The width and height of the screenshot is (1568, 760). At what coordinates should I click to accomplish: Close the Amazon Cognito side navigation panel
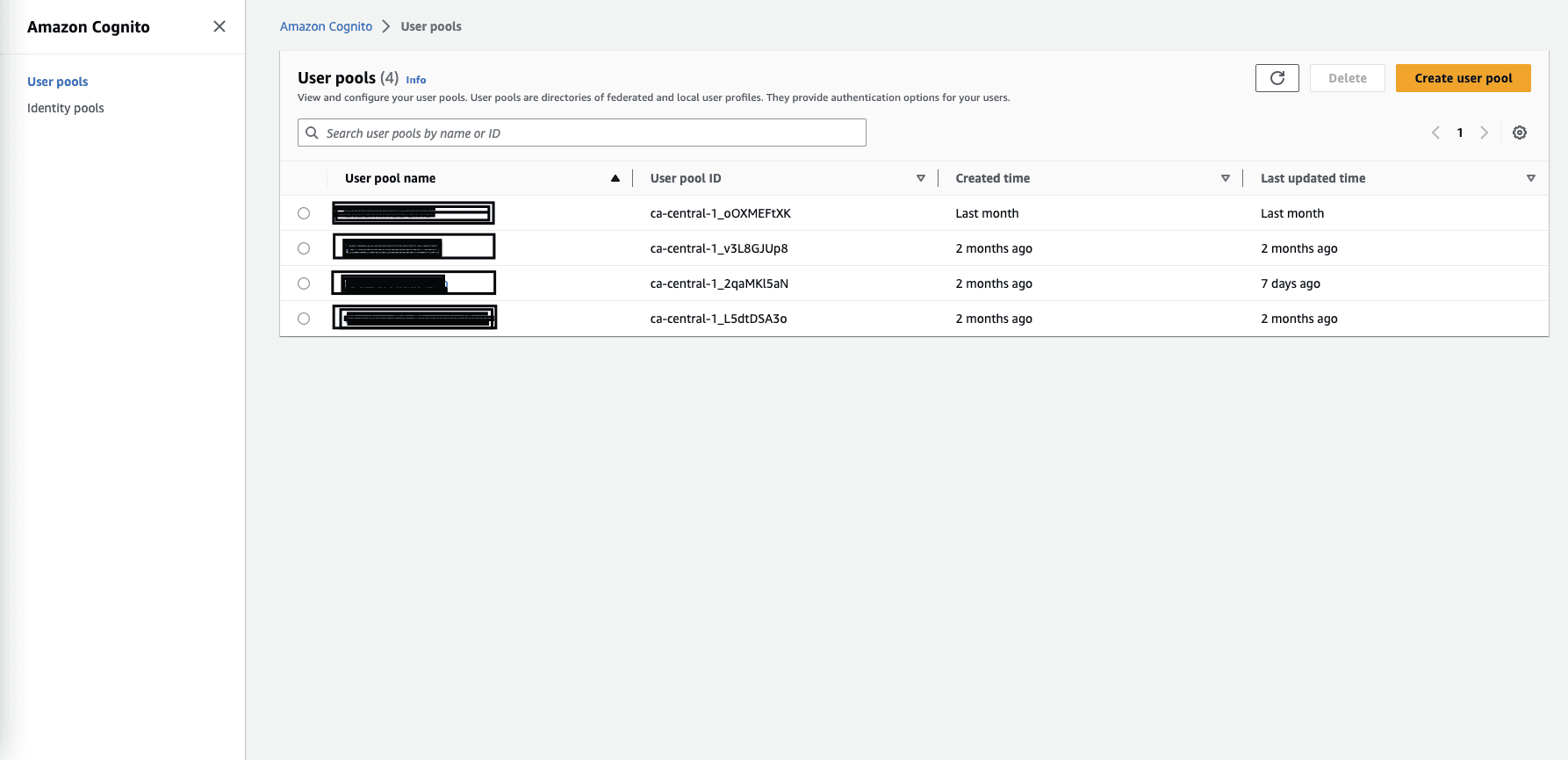(219, 26)
